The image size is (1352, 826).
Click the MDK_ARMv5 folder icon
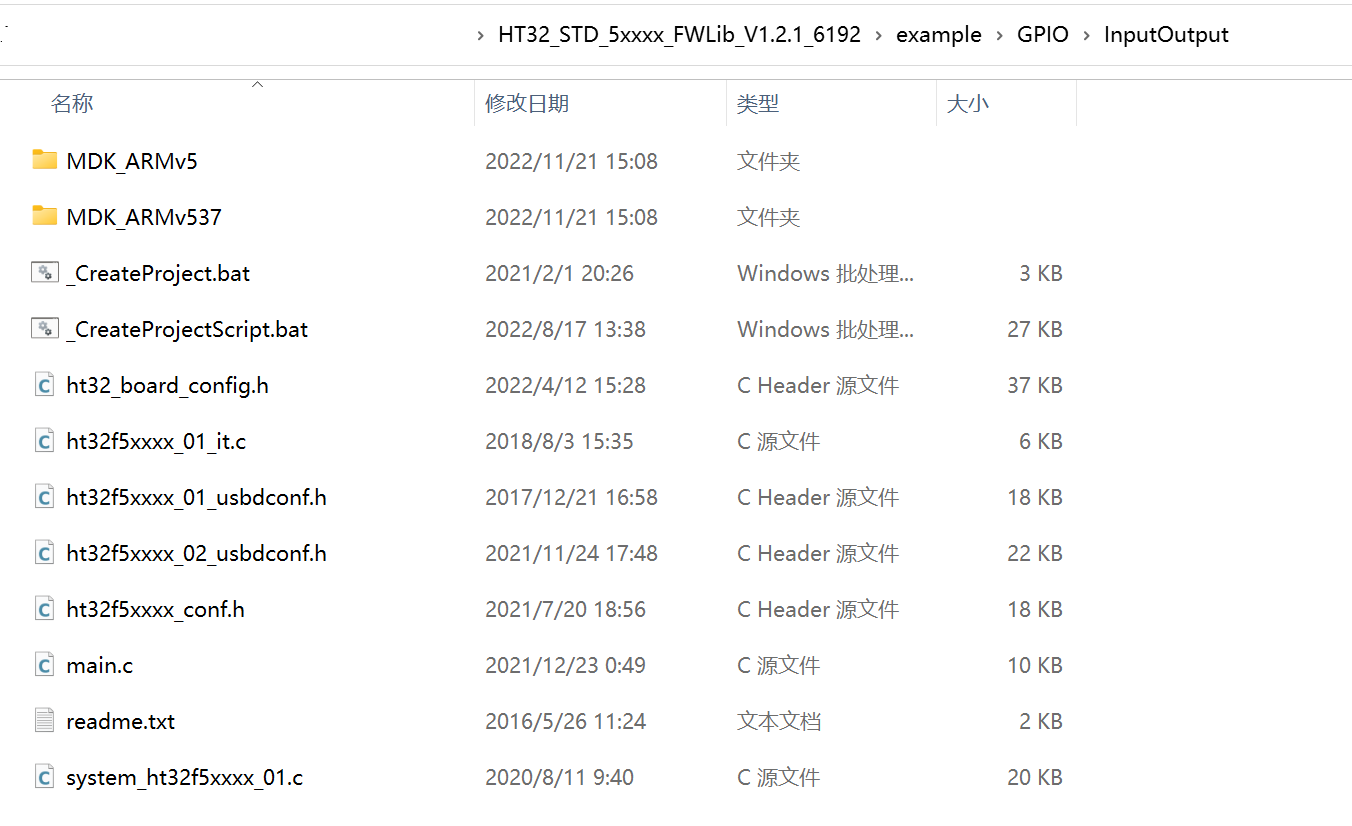(44, 160)
